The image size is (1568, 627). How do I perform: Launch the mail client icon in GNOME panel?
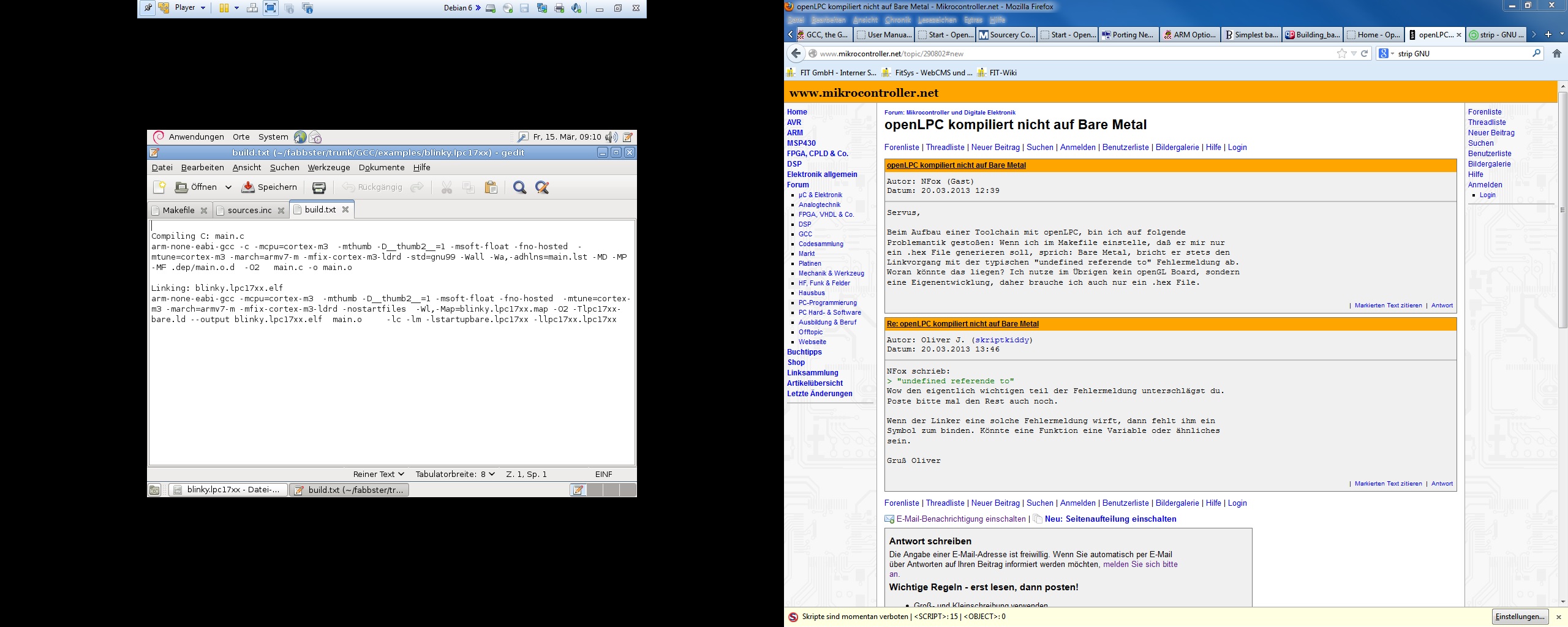315,137
